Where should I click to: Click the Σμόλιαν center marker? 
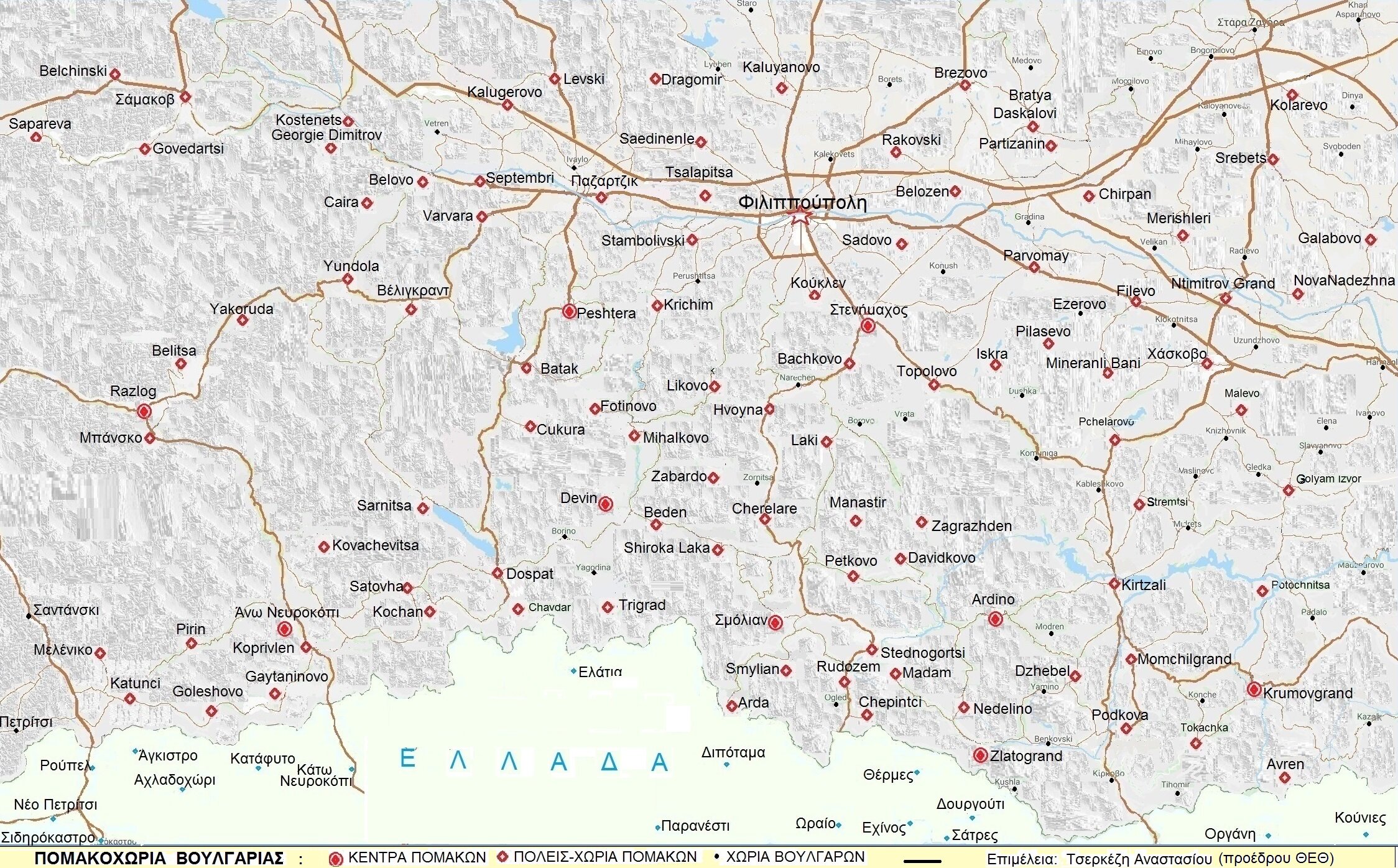[x=775, y=622]
